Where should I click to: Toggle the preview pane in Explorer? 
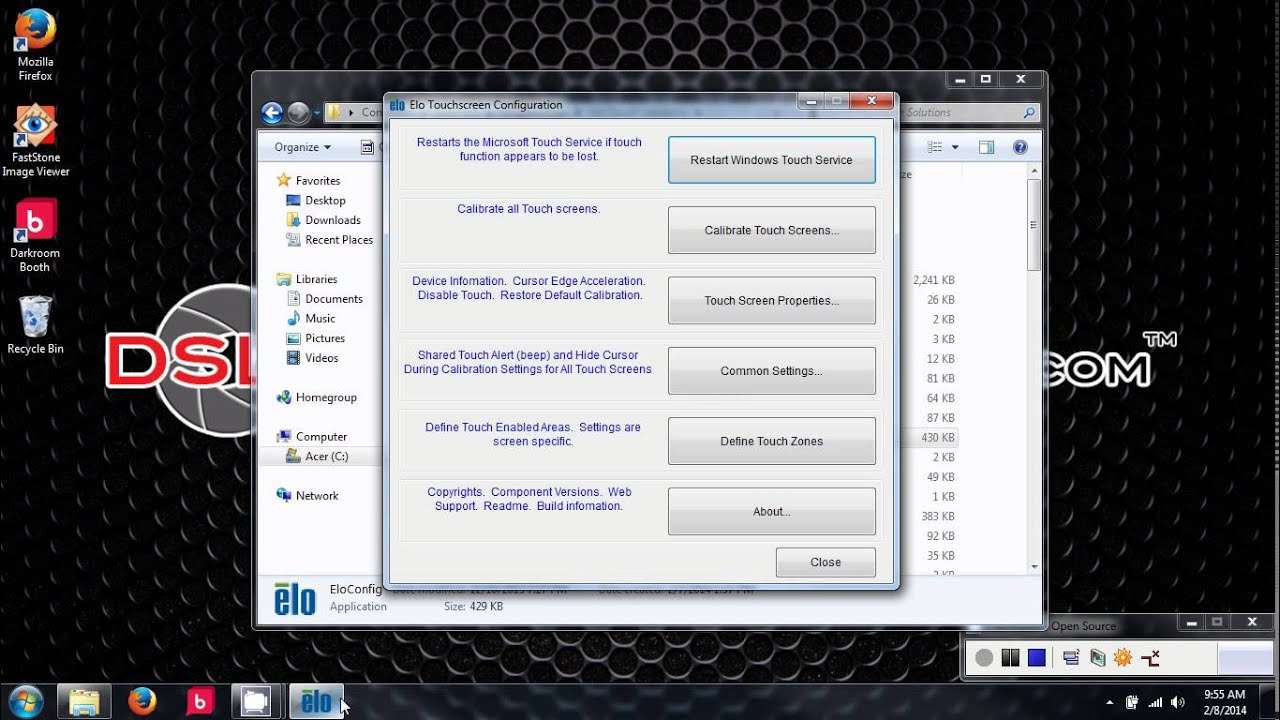[x=986, y=147]
